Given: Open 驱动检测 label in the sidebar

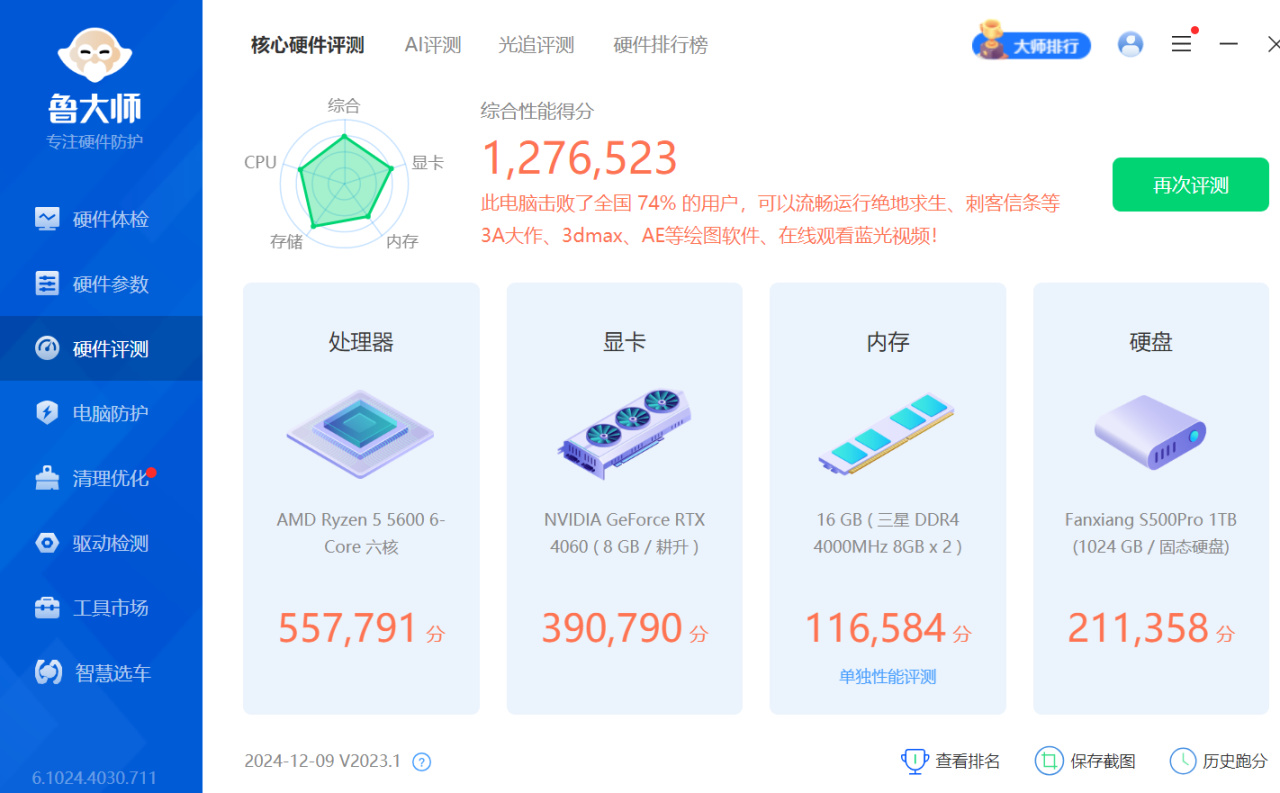Looking at the screenshot, I should pyautogui.click(x=111, y=543).
